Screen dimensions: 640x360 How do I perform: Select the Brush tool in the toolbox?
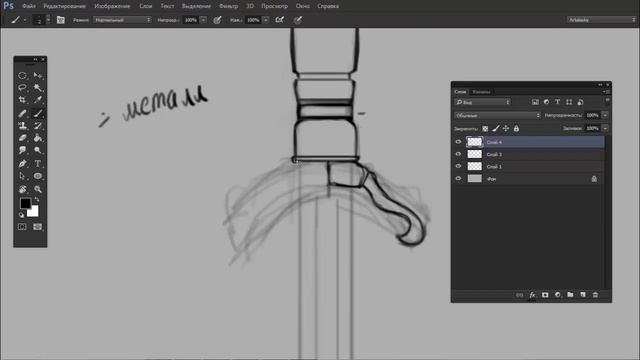pyautogui.click(x=38, y=113)
